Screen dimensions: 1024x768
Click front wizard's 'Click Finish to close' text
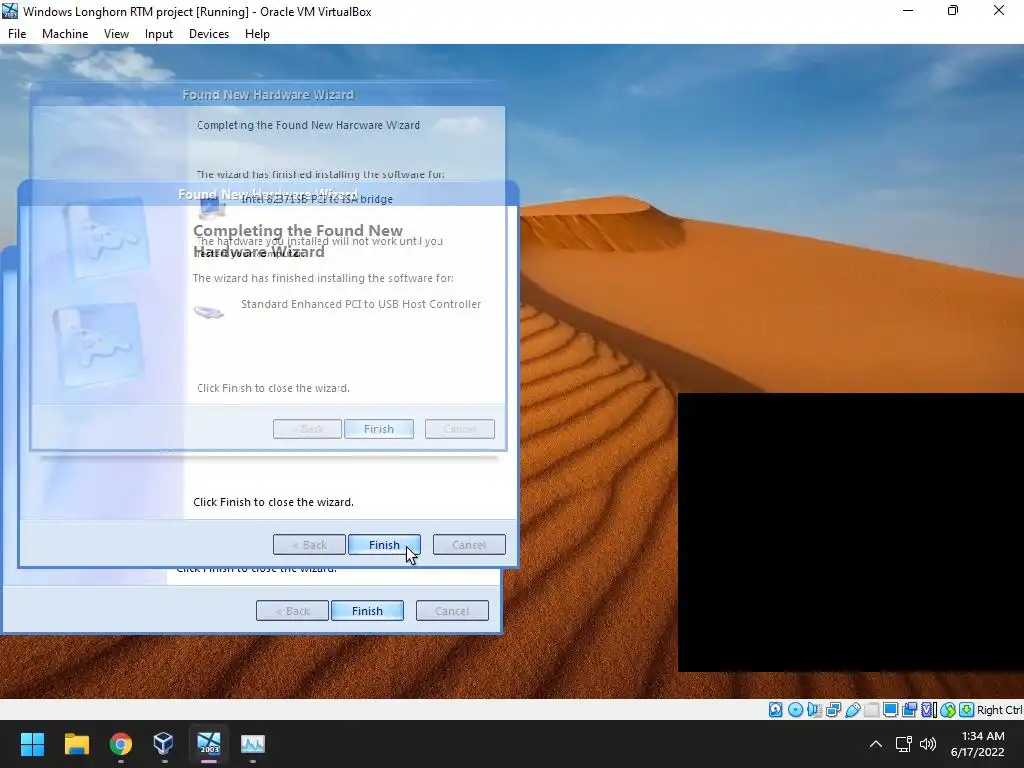274,502
